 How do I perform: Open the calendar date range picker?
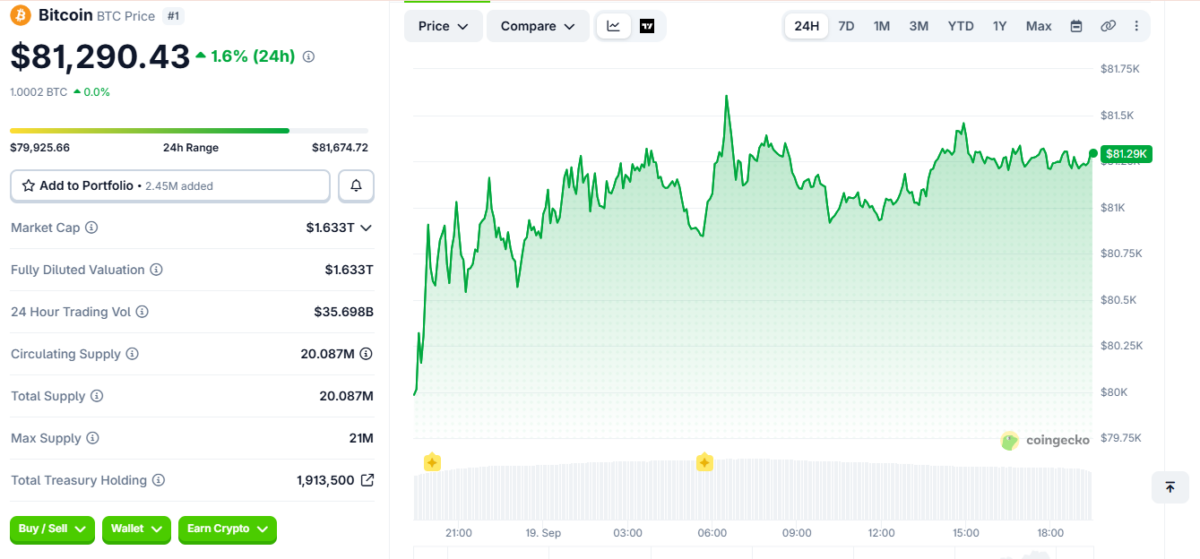(x=1076, y=26)
